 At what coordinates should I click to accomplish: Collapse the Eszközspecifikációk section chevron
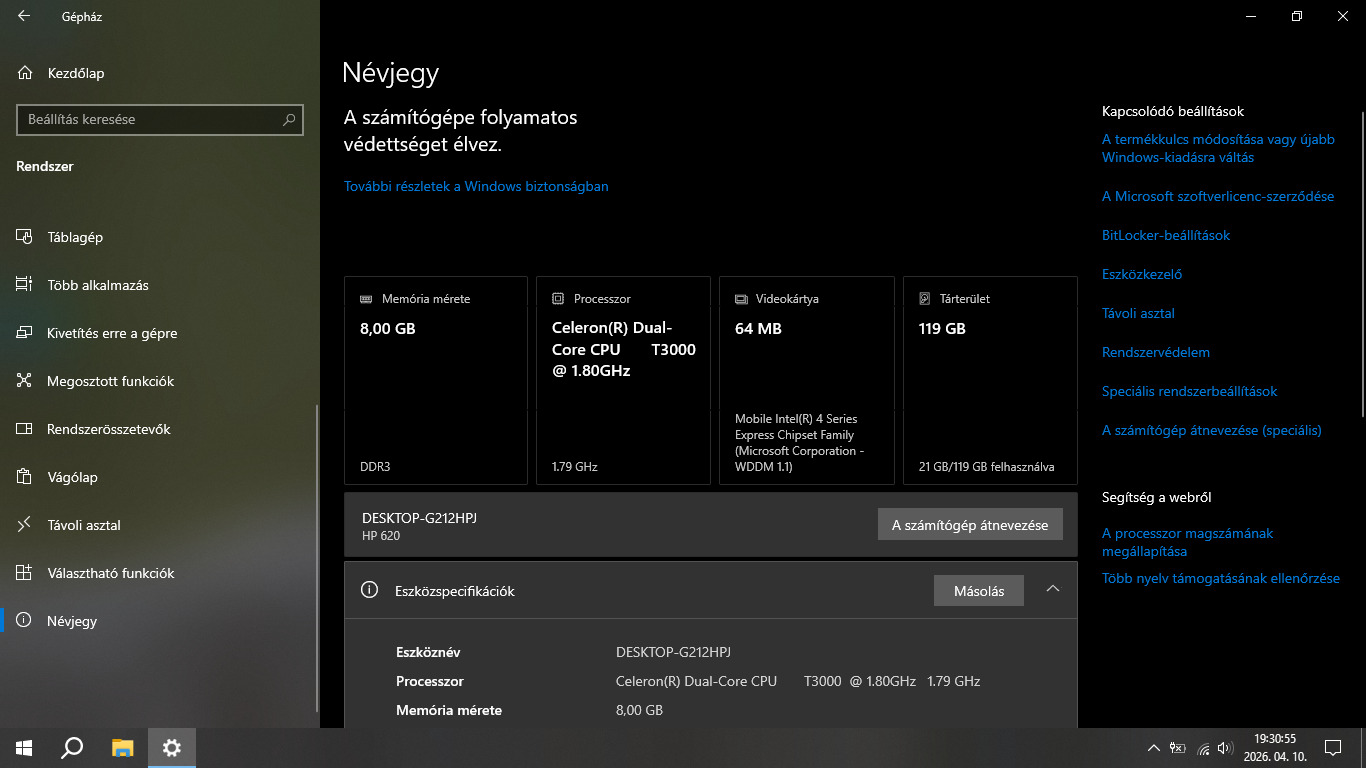click(x=1052, y=590)
